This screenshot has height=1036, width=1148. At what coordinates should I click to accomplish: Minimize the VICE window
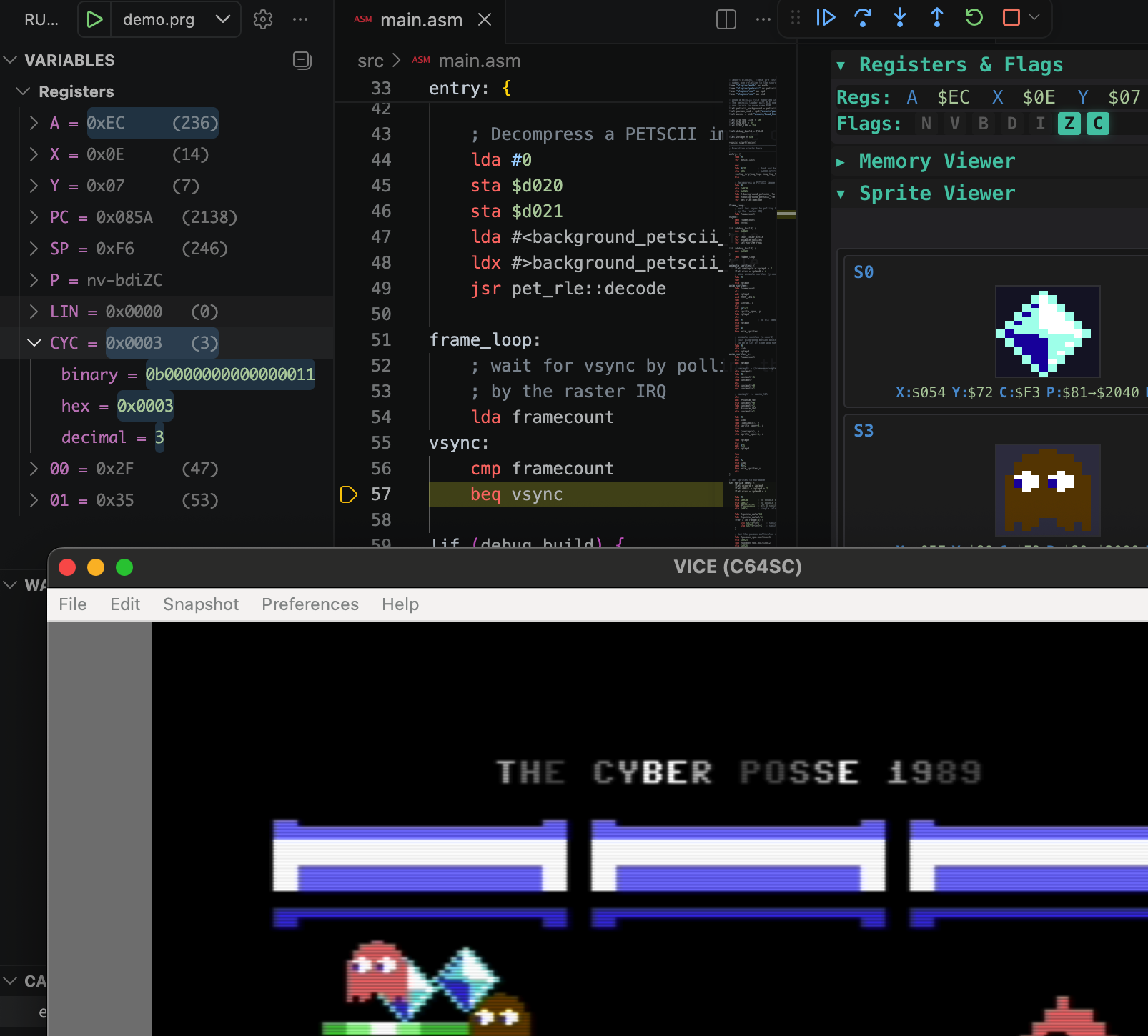pyautogui.click(x=96, y=567)
